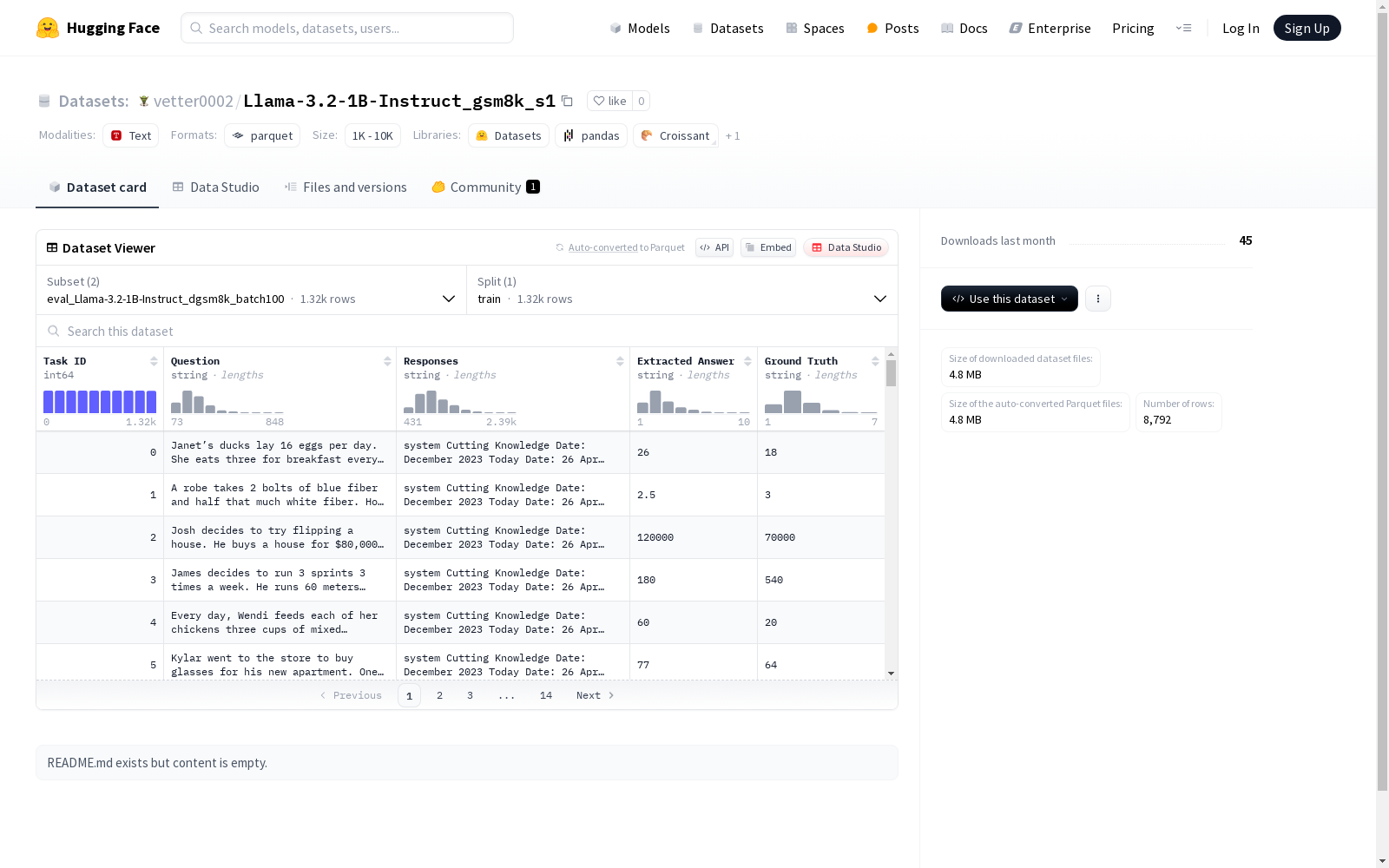Image resolution: width=1389 pixels, height=868 pixels.
Task: Click the like heart button
Action: 609,101
